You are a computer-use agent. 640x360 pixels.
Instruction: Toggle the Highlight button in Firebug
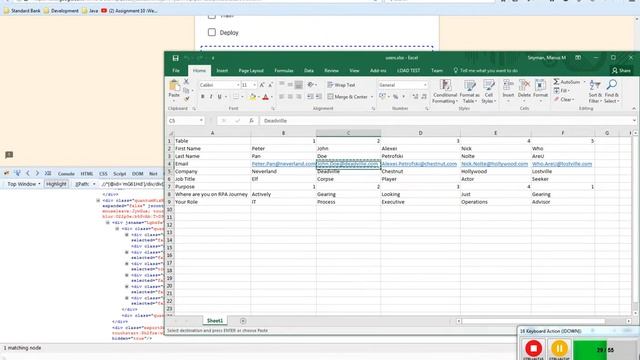point(56,184)
